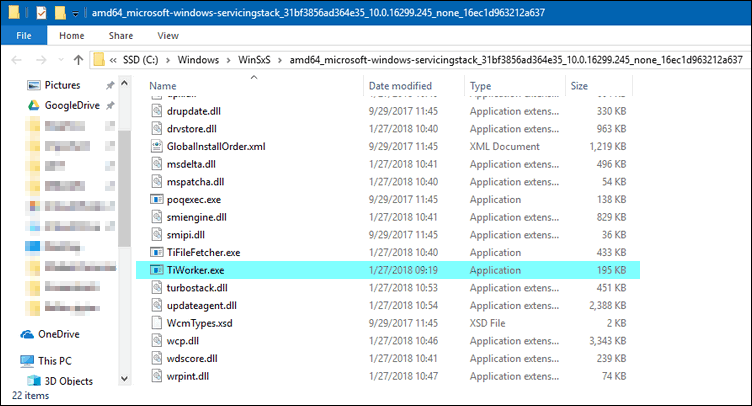Click the GoogleDrive pin icon
The width and height of the screenshot is (752, 406).
click(110, 105)
